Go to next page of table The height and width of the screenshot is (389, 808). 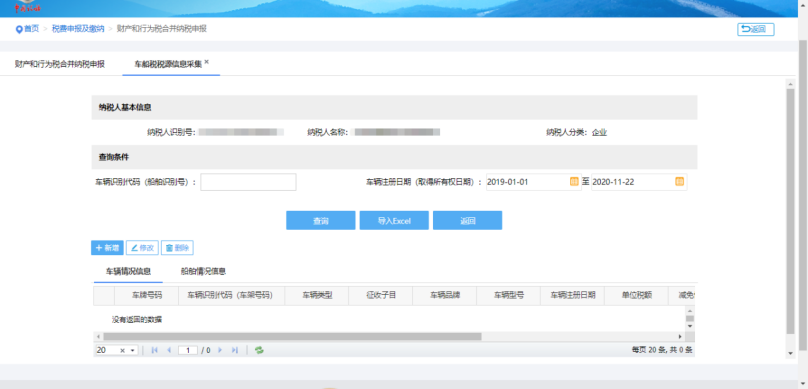pyautogui.click(x=220, y=350)
